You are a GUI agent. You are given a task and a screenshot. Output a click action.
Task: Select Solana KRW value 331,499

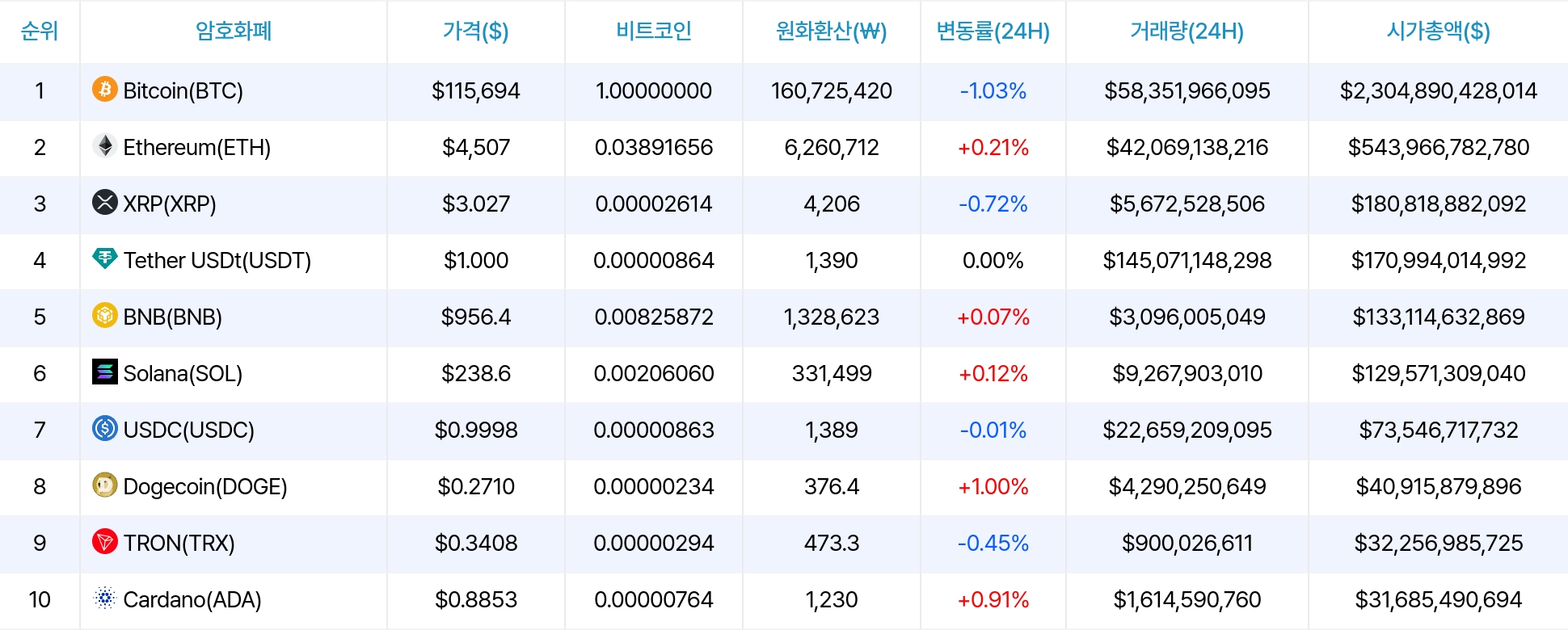coord(832,373)
